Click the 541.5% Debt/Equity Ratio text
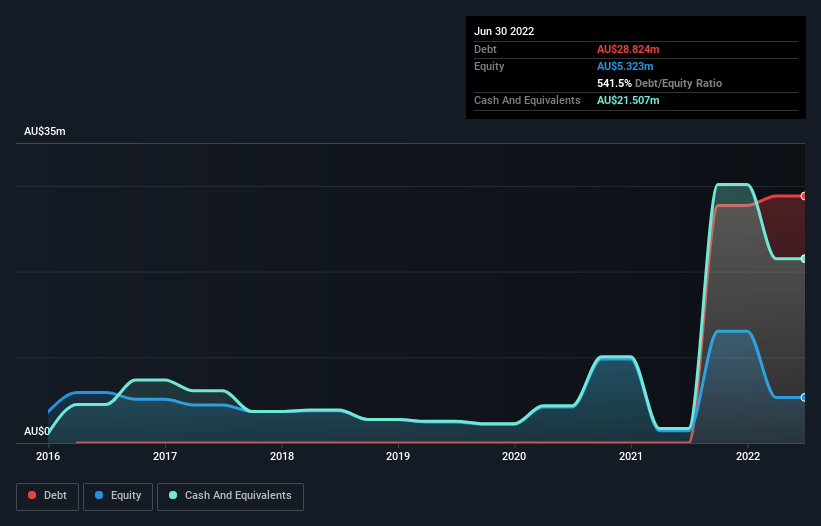Viewport: 821px width, 526px height. [659, 83]
